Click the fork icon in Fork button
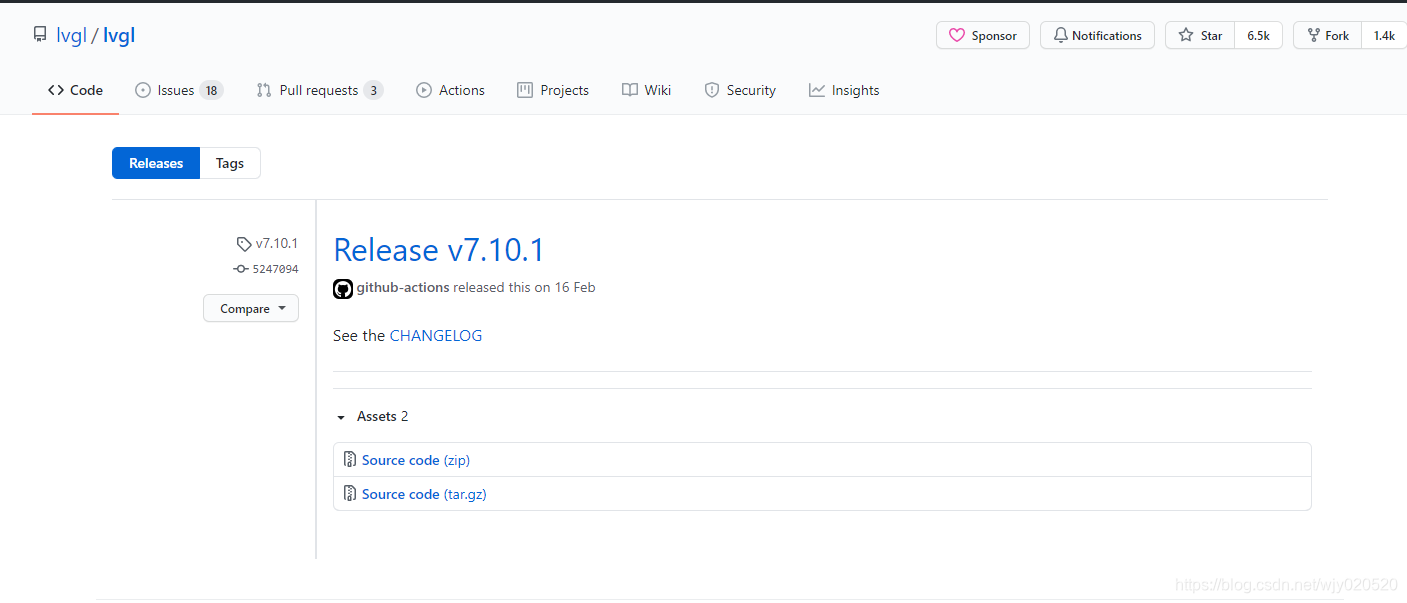Screen dimensions: 1407x603 [1313, 35]
